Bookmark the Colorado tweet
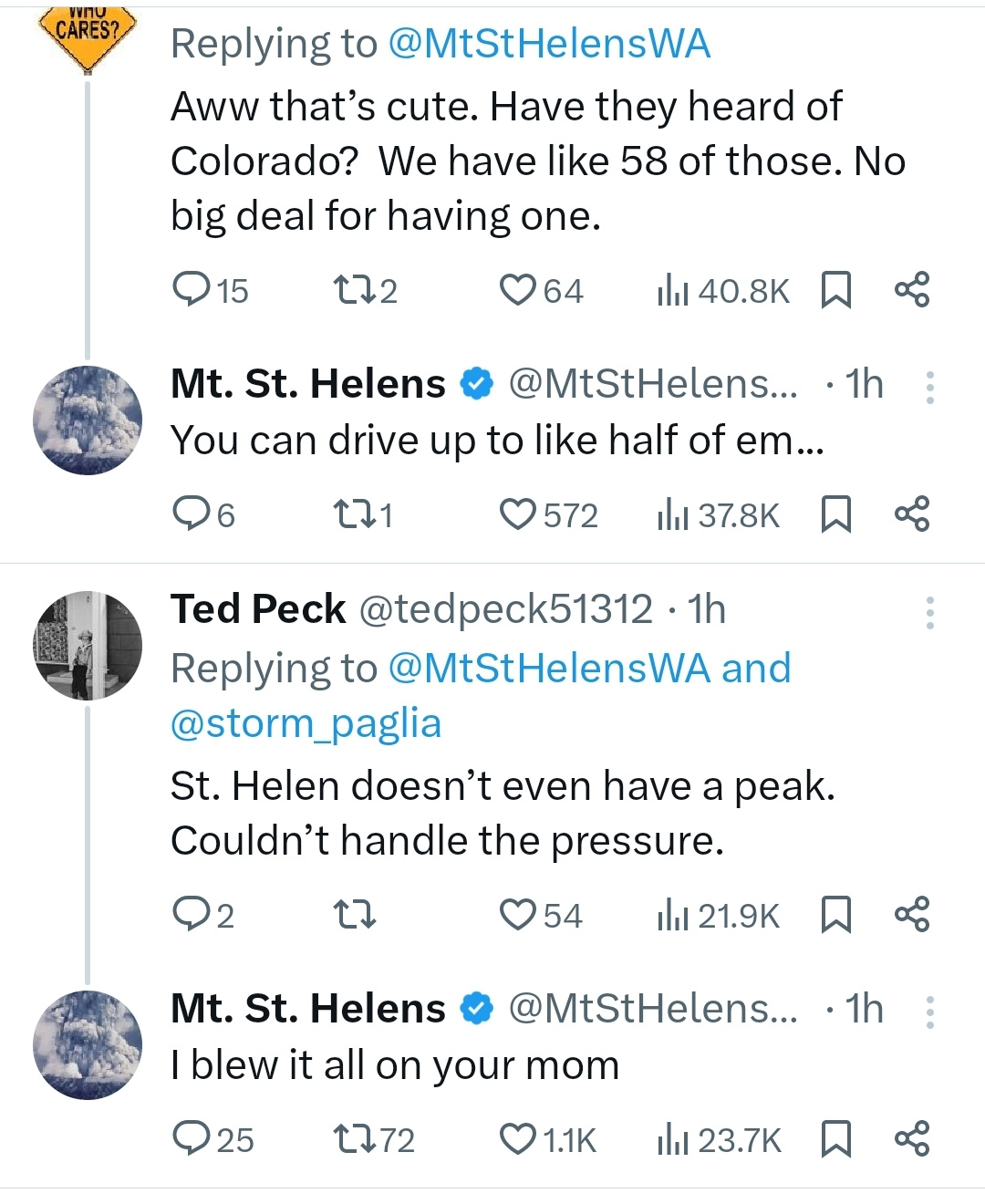Screen dimensions: 985x1204 pyautogui.click(x=835, y=290)
